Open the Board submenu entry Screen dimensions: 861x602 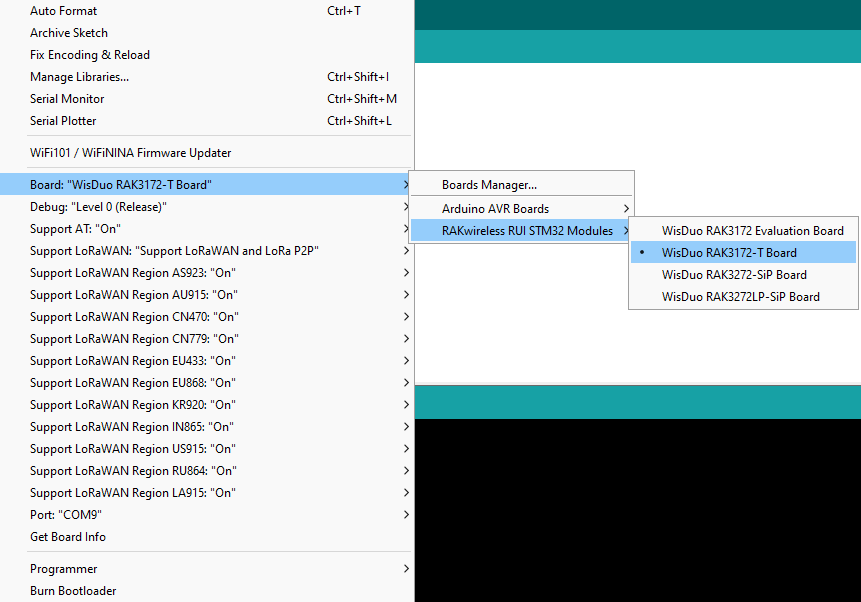pos(120,185)
